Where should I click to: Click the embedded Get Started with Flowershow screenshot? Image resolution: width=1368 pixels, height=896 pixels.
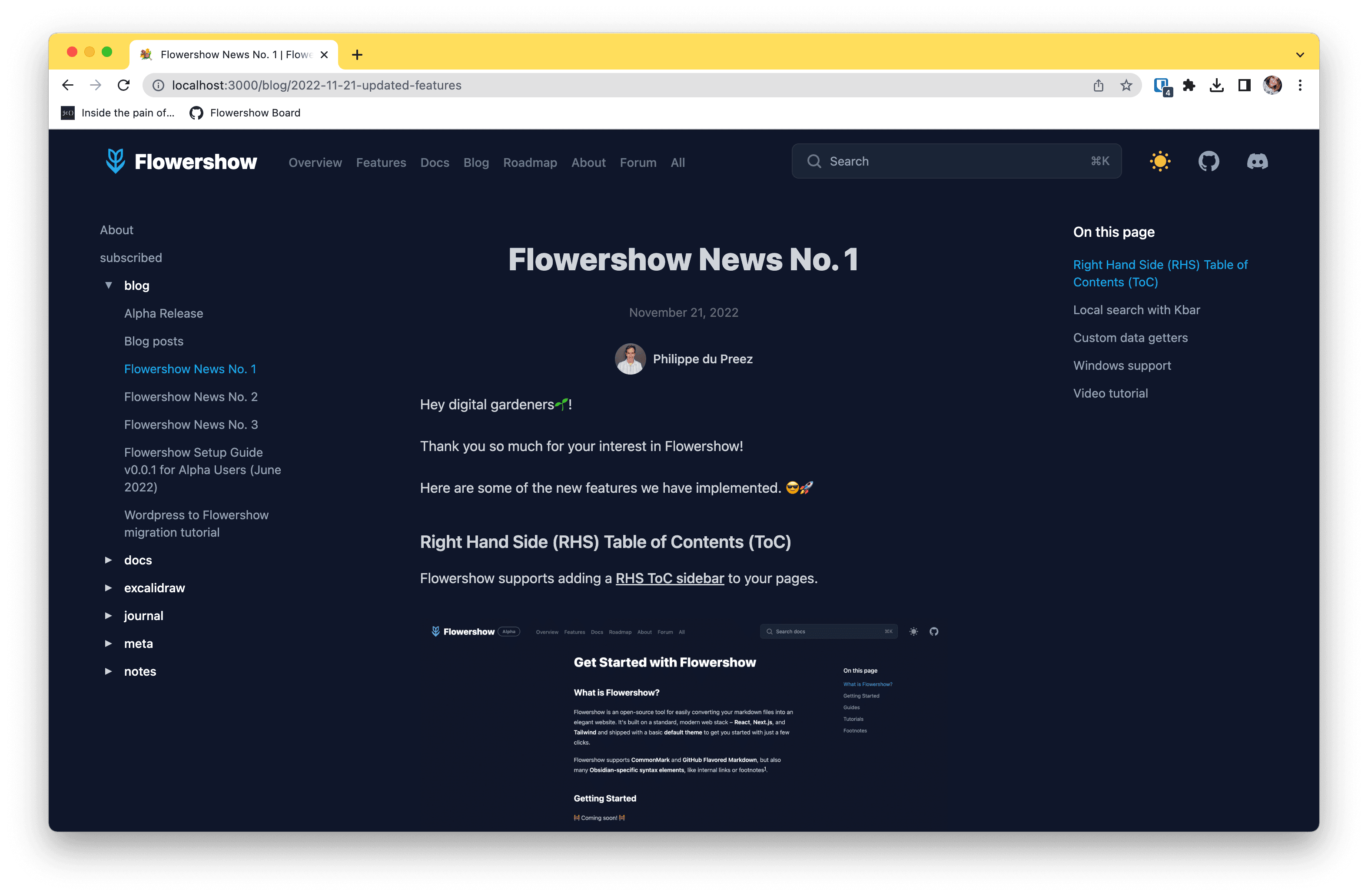684,724
